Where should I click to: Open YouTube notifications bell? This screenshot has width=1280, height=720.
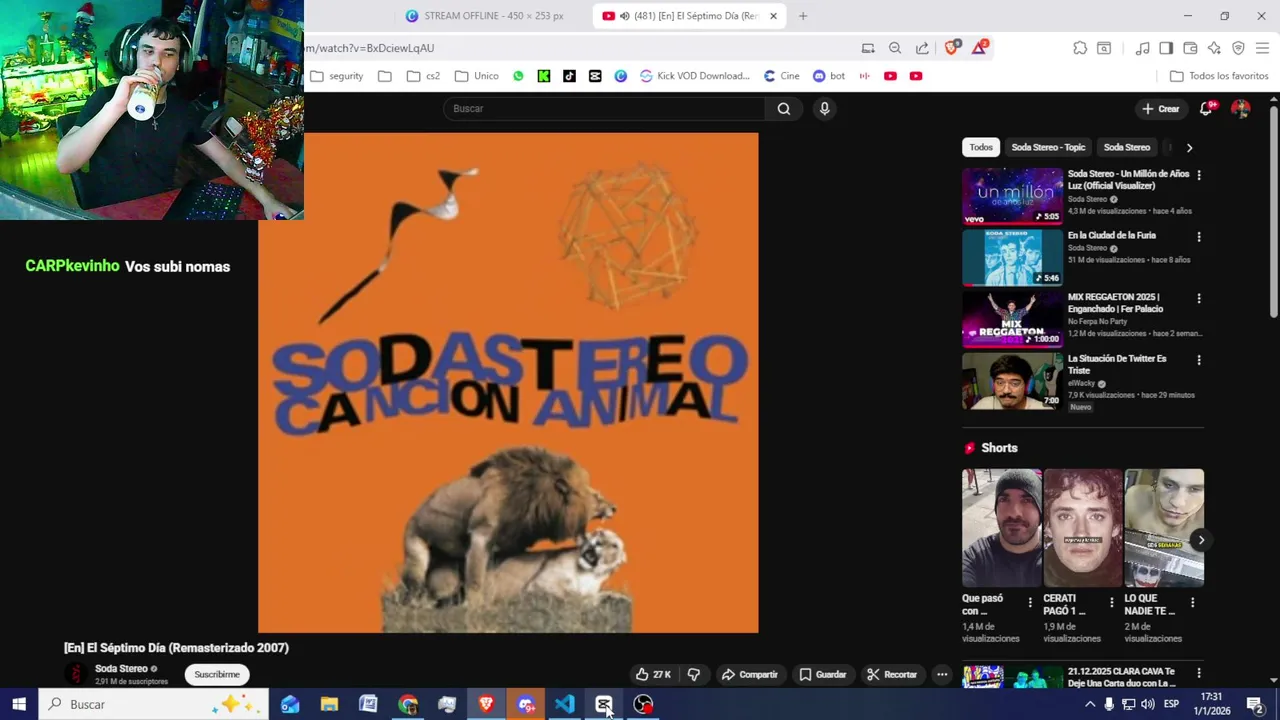click(1206, 109)
